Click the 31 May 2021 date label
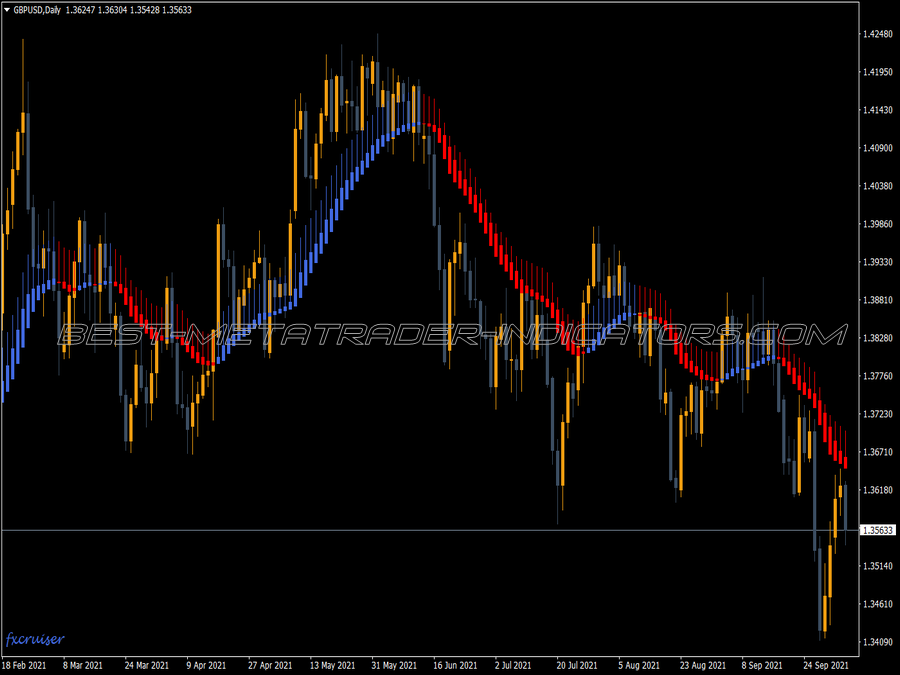The image size is (900, 675). coord(394,665)
